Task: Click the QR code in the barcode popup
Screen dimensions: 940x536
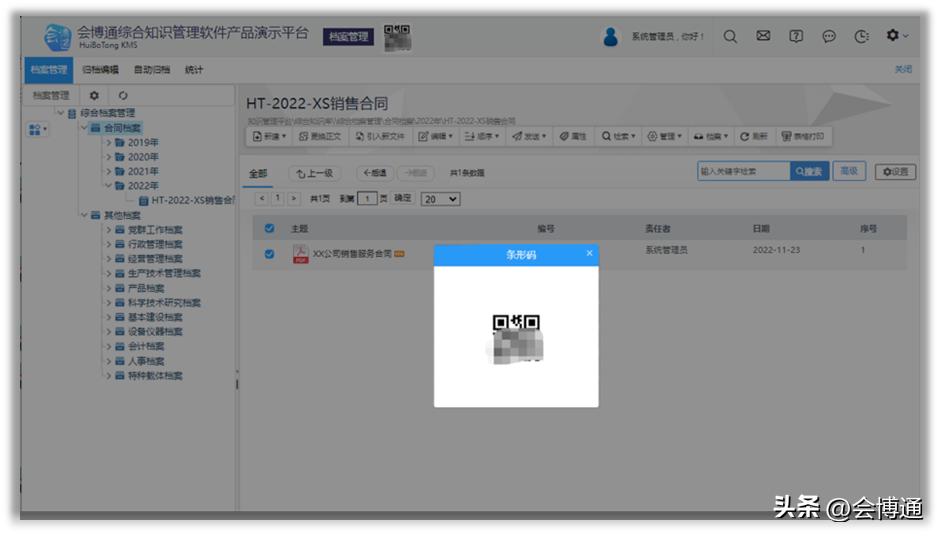Action: click(x=516, y=339)
